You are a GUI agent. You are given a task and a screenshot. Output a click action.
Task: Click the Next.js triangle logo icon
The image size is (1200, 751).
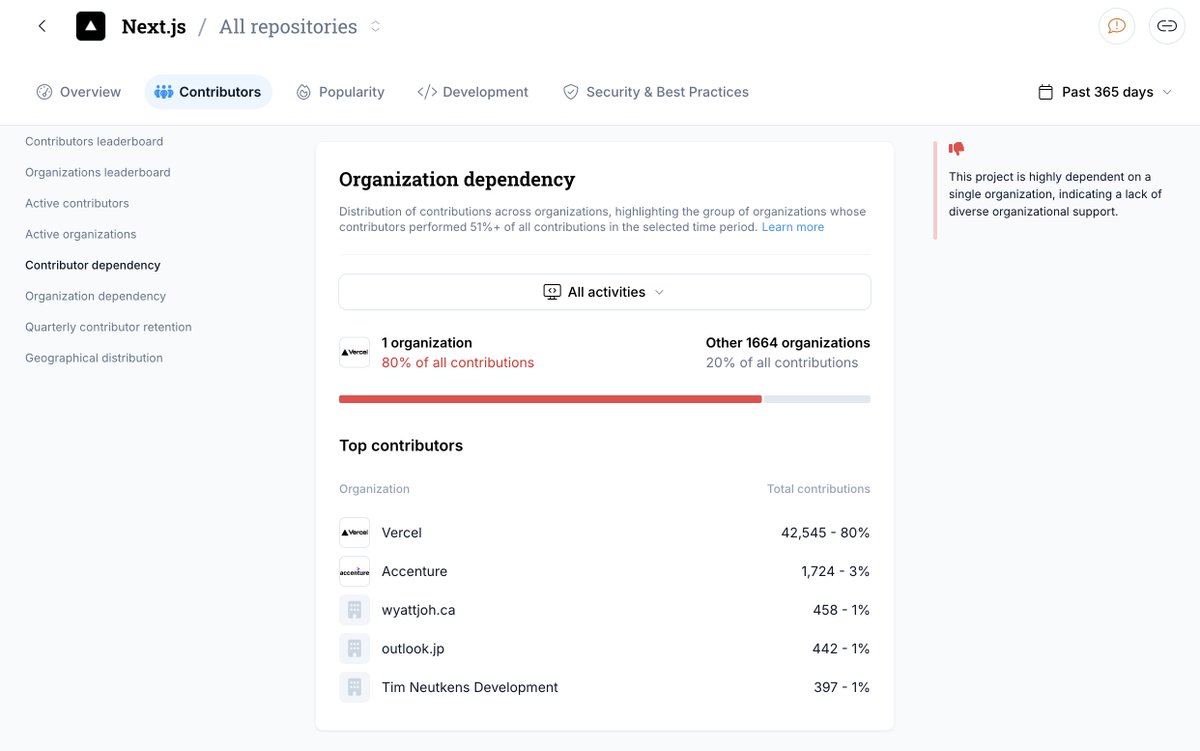[91, 26]
